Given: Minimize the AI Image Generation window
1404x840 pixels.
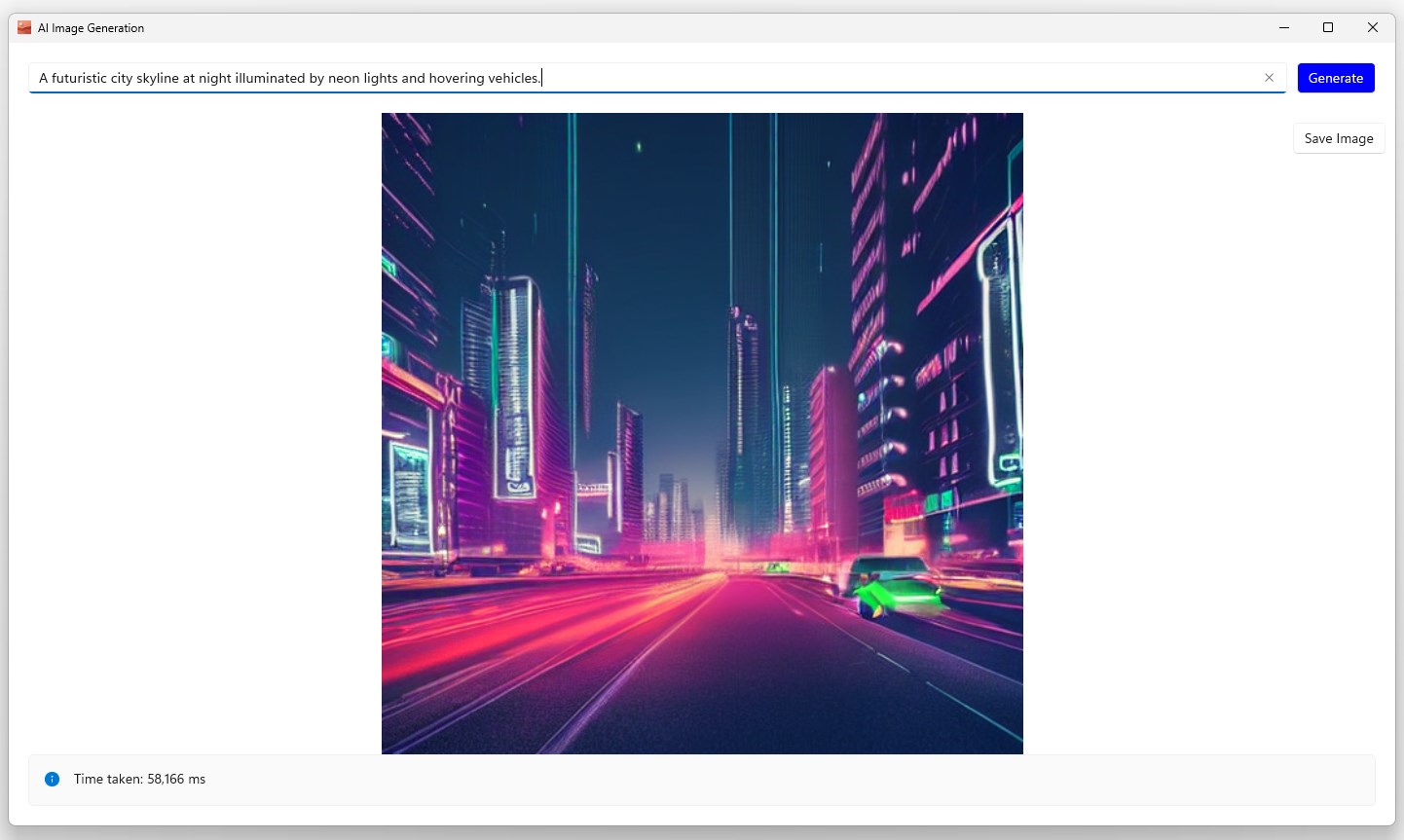Looking at the screenshot, I should [x=1283, y=27].
